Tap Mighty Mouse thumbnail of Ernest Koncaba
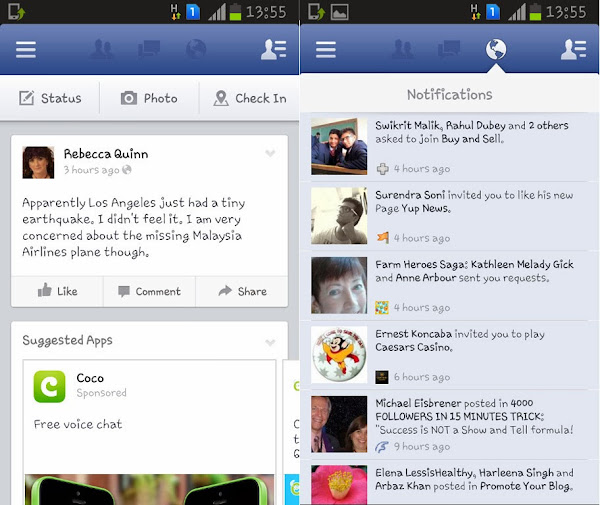The image size is (600, 505). [339, 355]
